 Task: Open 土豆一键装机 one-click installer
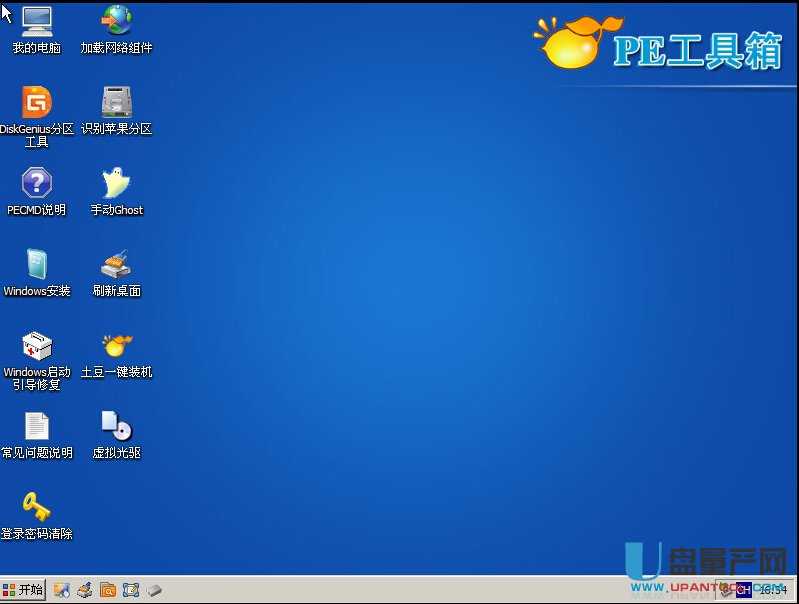click(x=117, y=346)
